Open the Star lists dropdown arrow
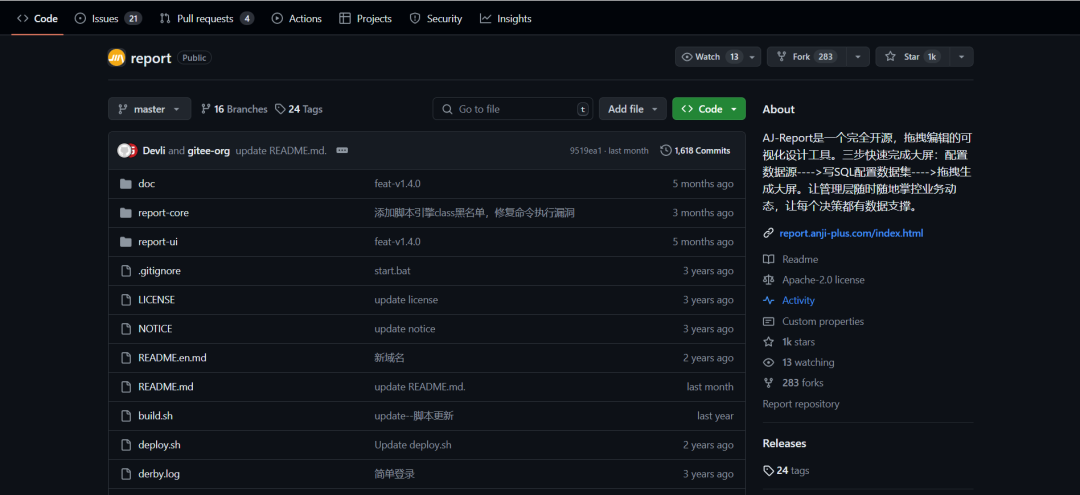This screenshot has width=1080, height=495. tap(962, 57)
